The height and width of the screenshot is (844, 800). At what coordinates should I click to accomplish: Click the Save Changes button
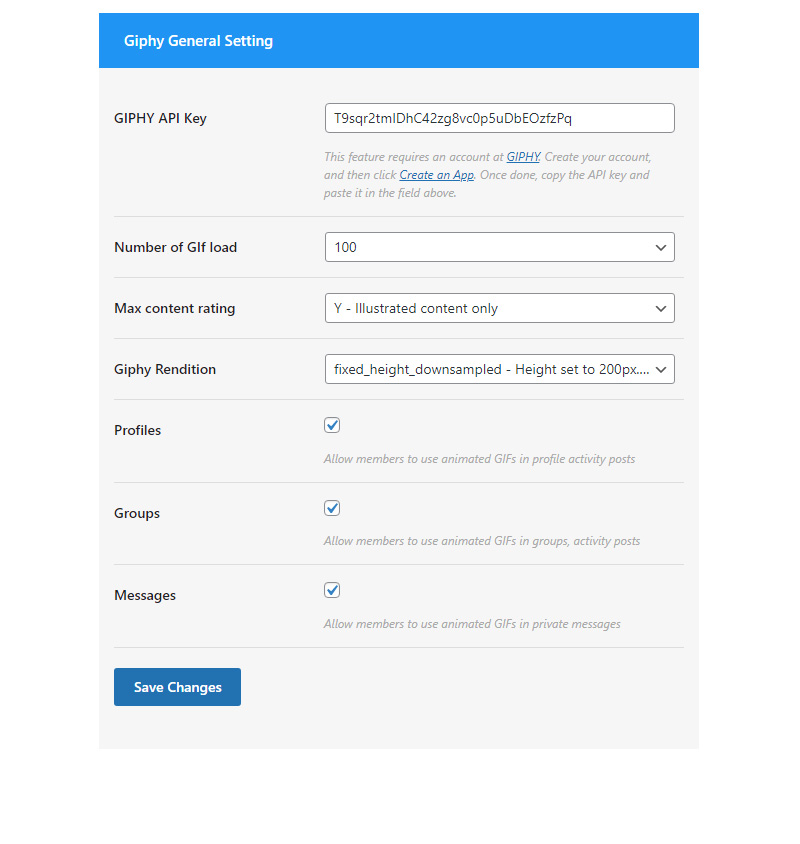[177, 687]
